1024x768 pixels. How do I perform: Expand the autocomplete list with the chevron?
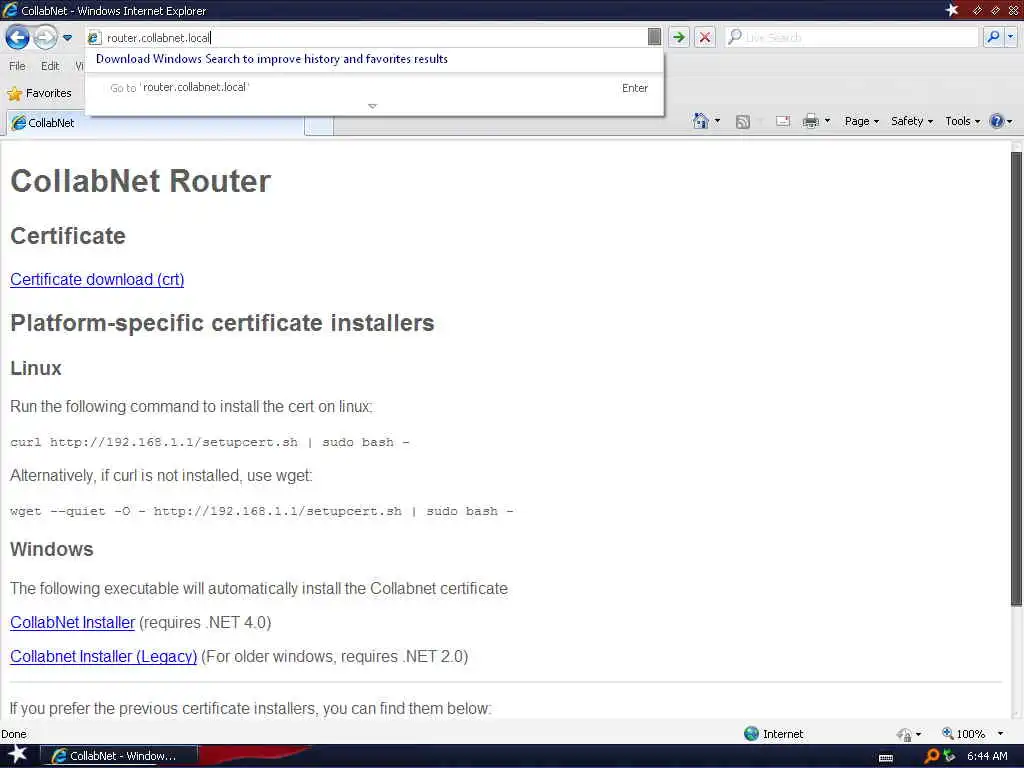tap(372, 106)
